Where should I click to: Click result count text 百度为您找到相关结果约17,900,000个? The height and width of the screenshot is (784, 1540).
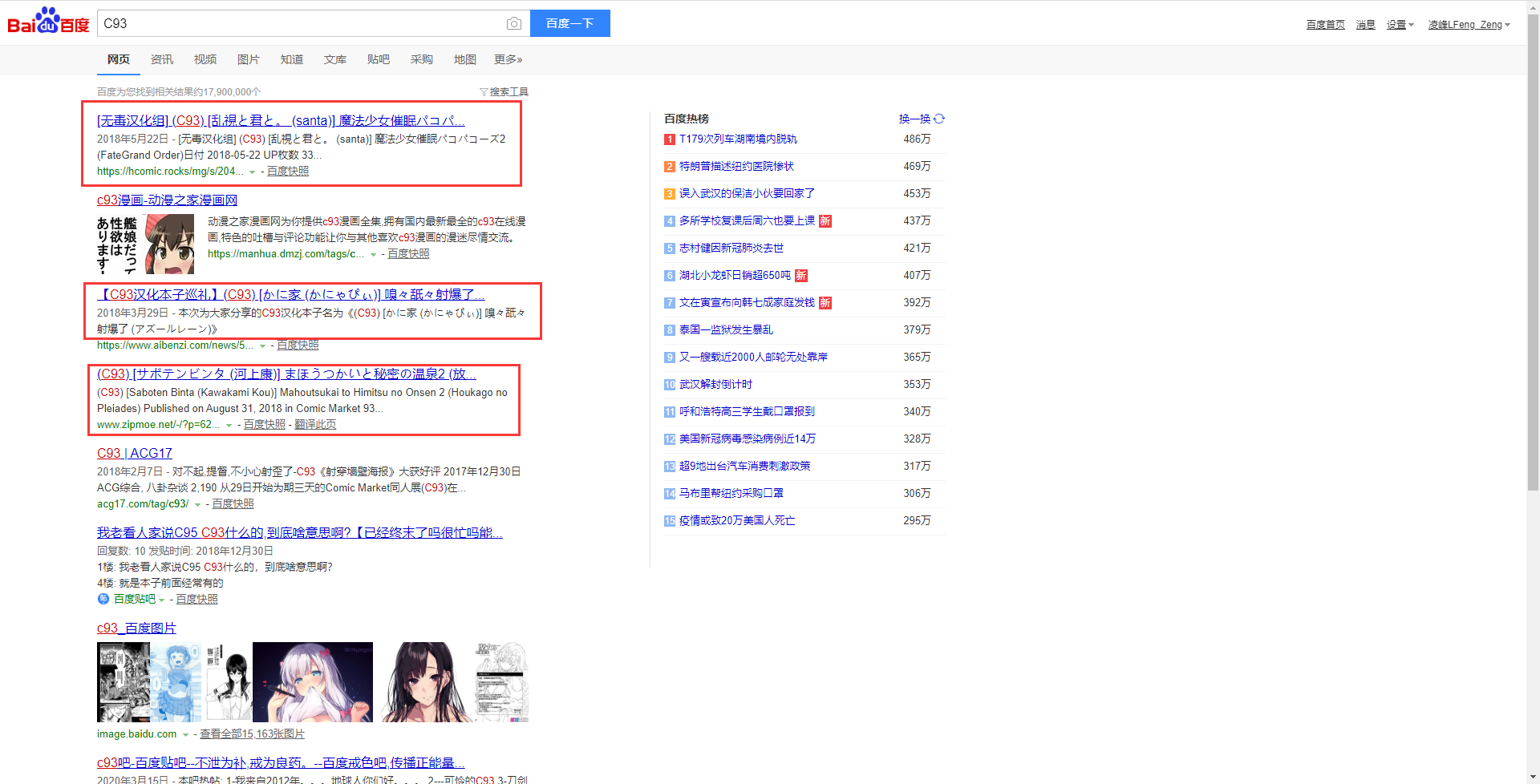(179, 92)
